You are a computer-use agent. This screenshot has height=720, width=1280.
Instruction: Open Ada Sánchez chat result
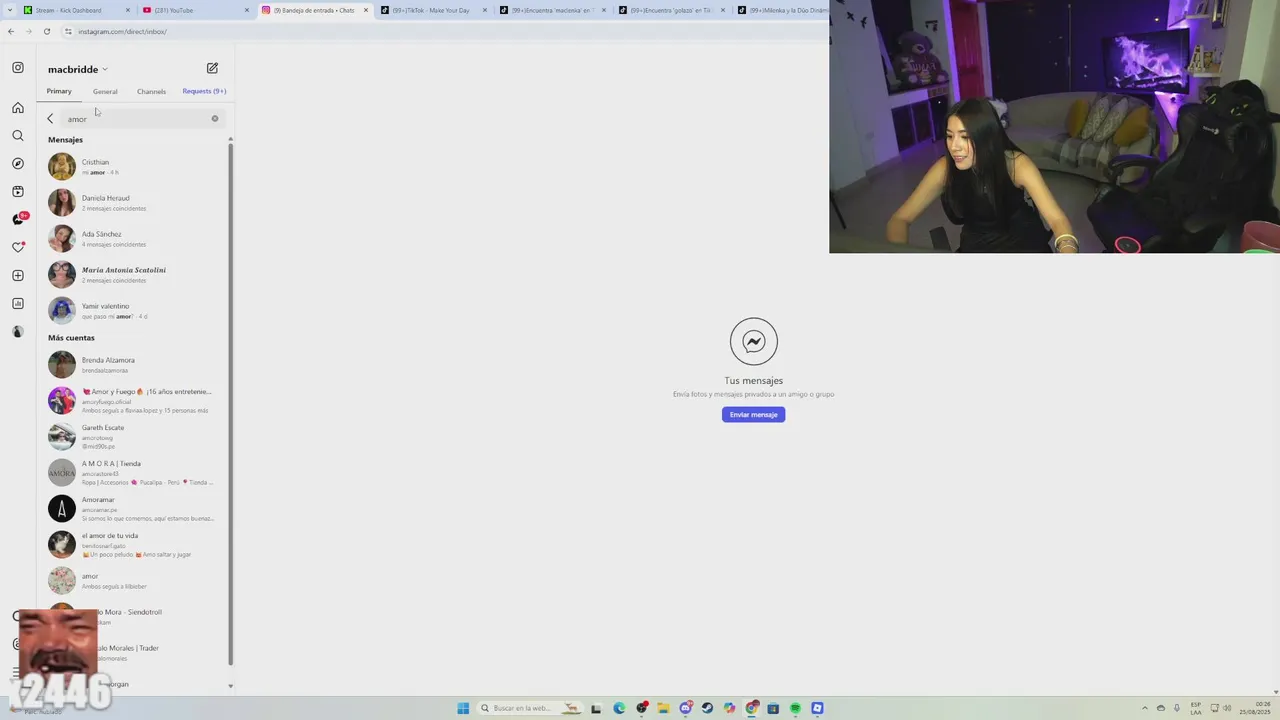[135, 239]
